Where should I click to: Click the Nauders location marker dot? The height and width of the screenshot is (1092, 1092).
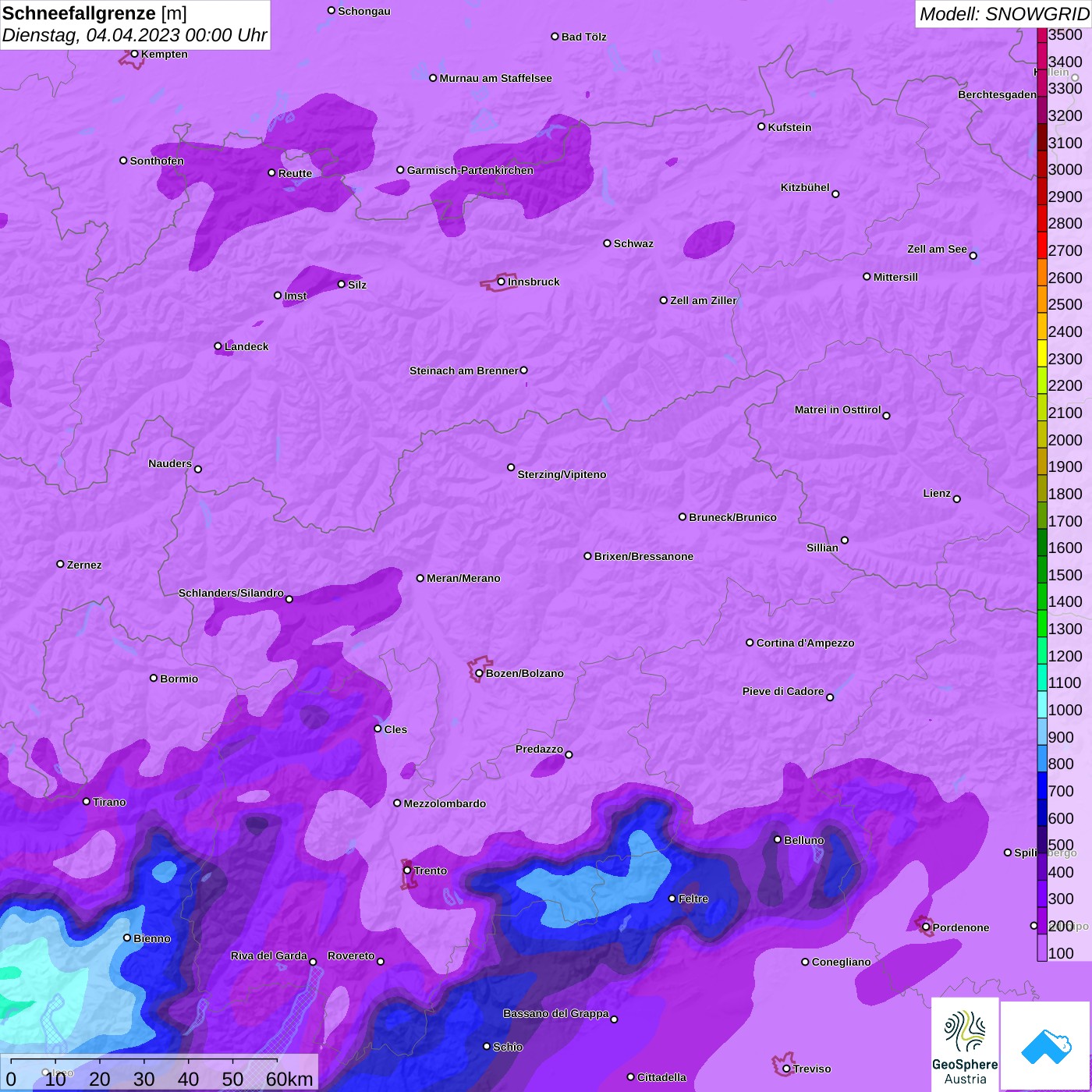[x=198, y=470]
